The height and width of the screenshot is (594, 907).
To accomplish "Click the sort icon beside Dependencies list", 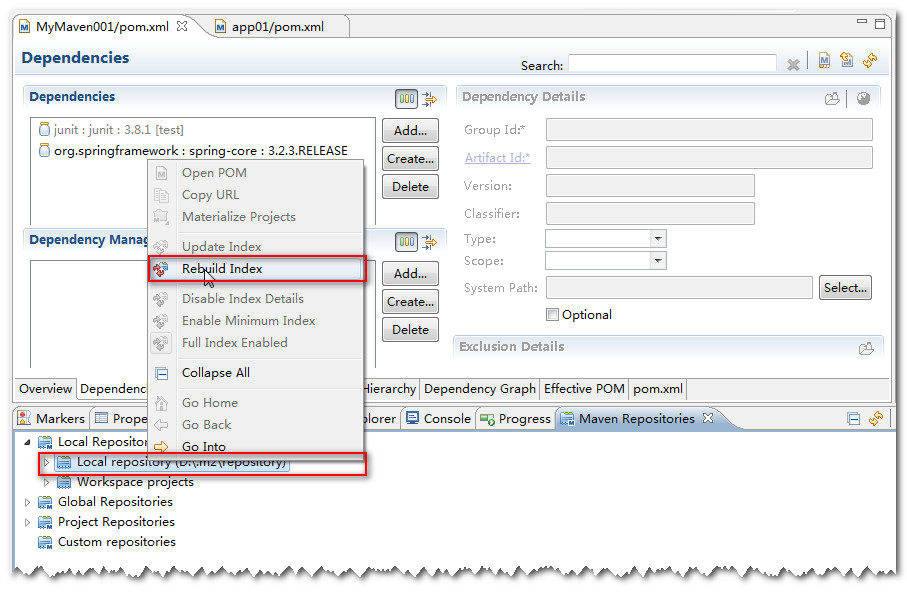I will (430, 99).
